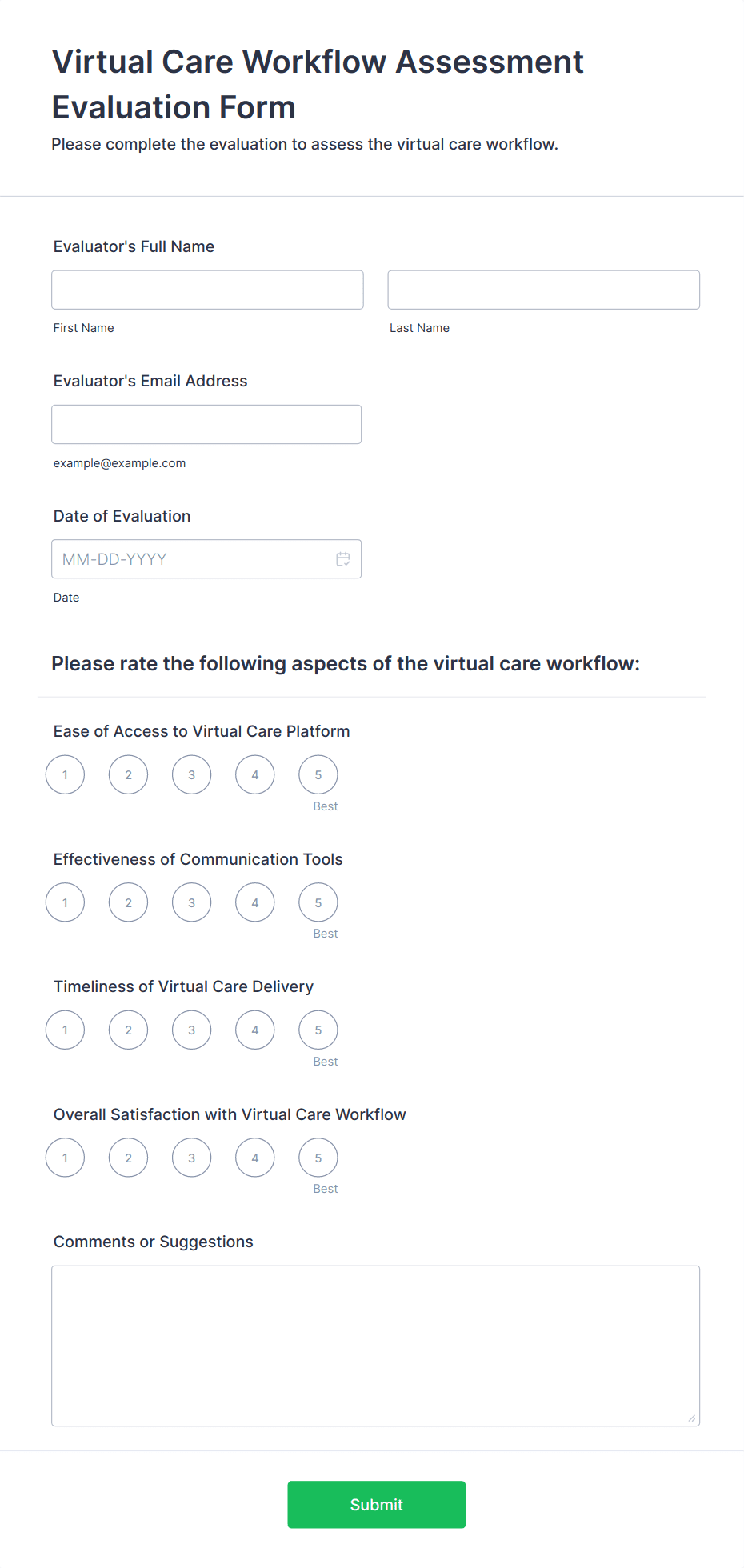
Task: Click the Evaluator's Email Address field
Action: (206, 424)
